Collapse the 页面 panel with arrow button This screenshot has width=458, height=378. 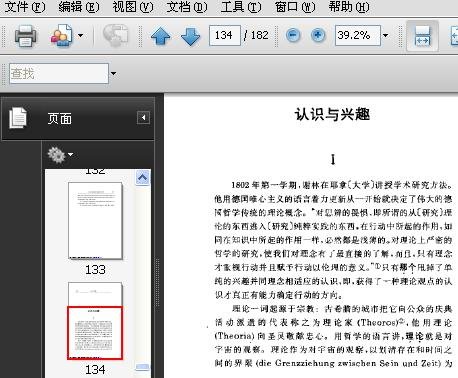coord(143,118)
